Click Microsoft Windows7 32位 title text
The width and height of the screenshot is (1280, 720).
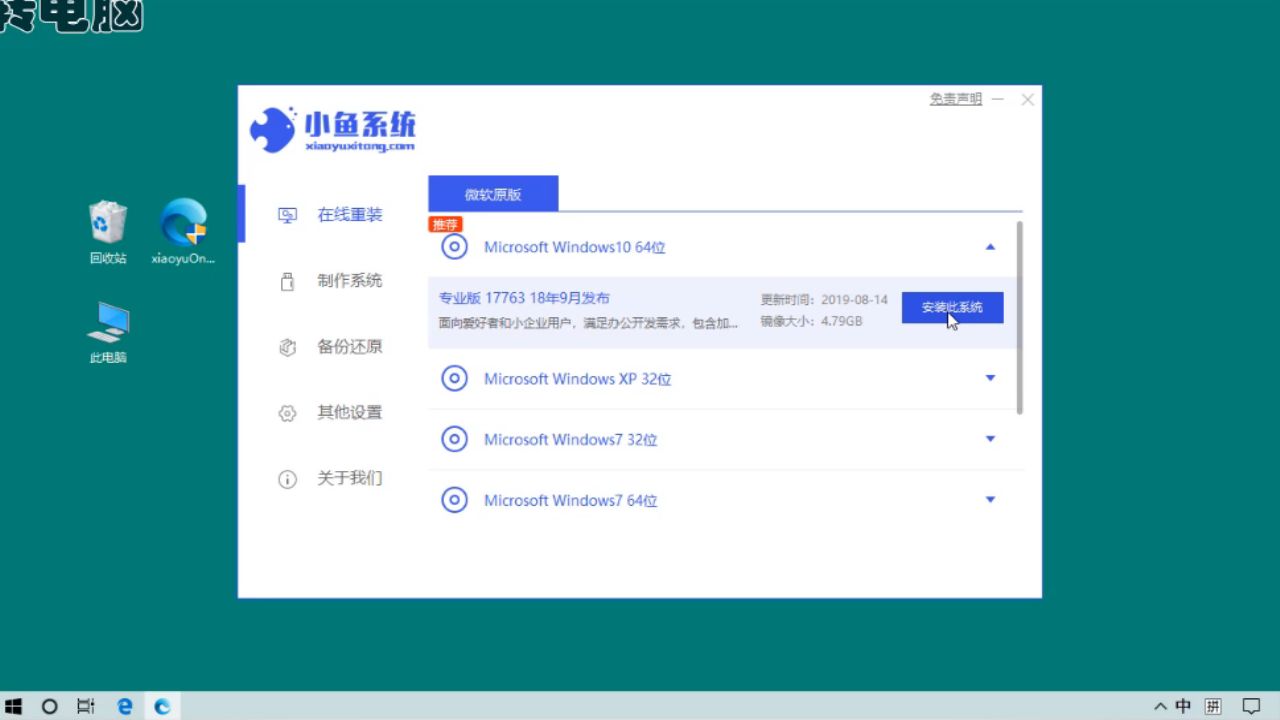tap(571, 440)
